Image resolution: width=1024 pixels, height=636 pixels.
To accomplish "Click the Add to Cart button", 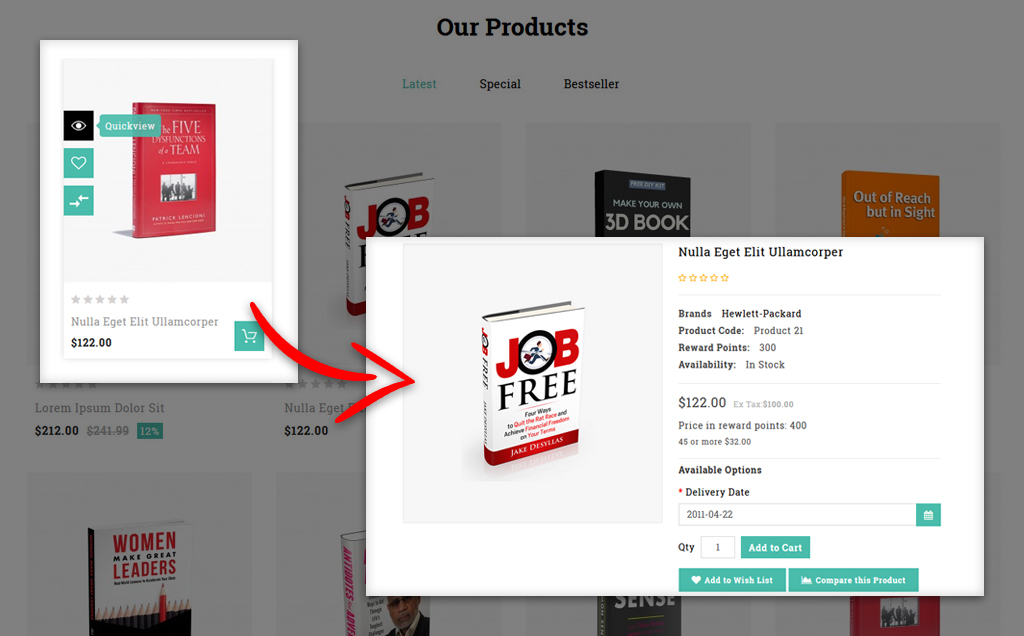I will (775, 547).
